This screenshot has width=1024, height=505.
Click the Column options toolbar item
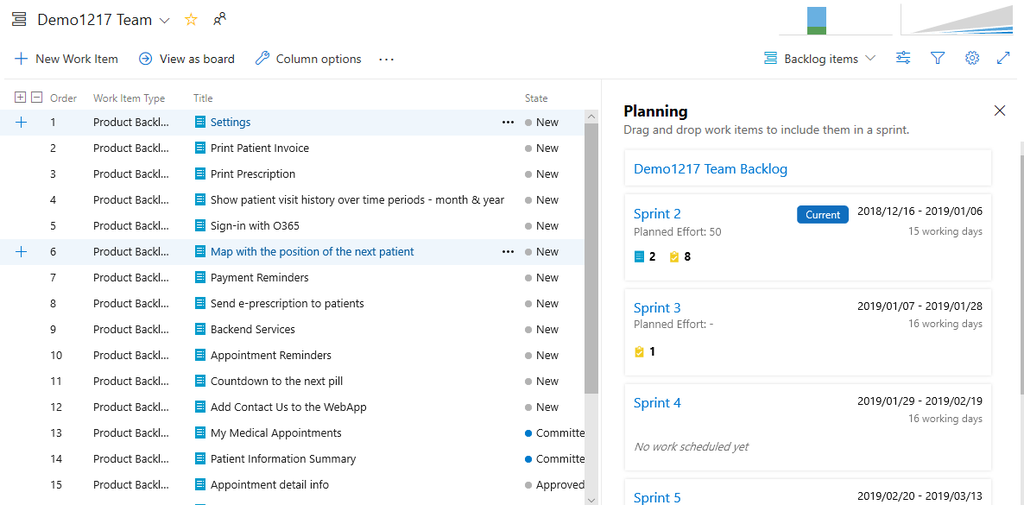(308, 59)
